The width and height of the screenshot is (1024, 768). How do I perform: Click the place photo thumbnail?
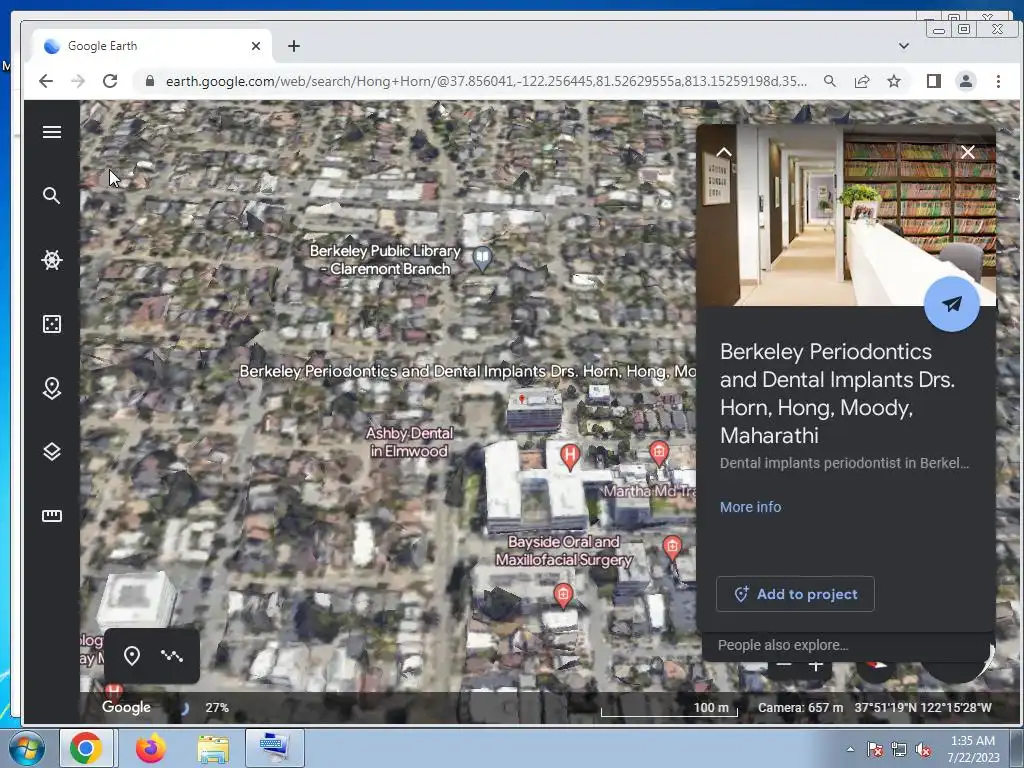846,216
